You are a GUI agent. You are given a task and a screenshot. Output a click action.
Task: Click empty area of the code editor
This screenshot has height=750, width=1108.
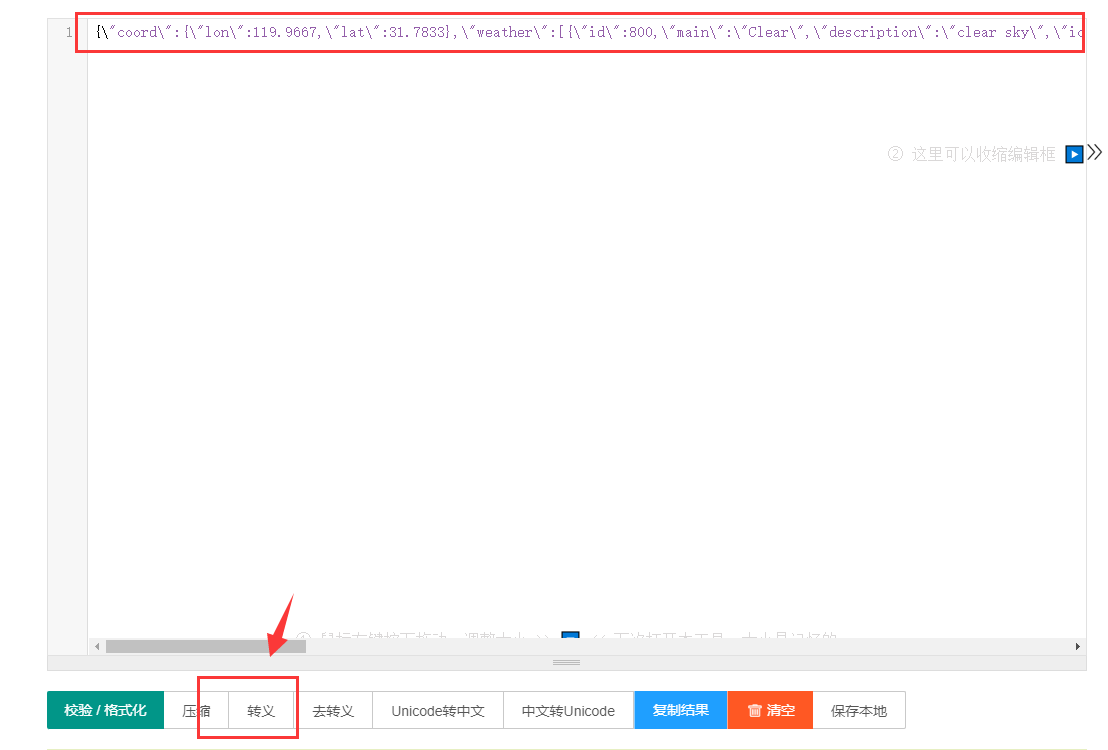[x=500, y=350]
